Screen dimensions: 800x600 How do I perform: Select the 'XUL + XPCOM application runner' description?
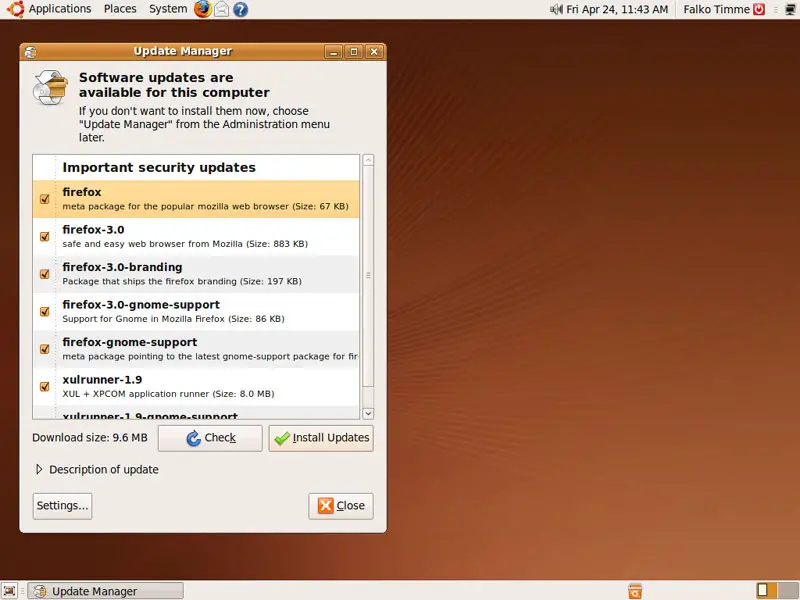click(x=136, y=394)
